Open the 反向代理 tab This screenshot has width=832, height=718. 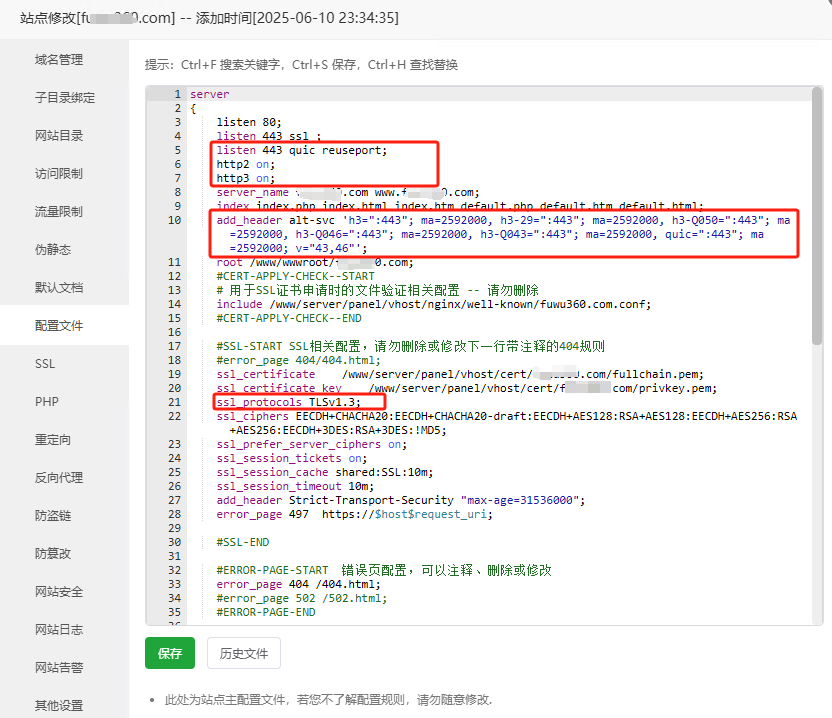59,478
